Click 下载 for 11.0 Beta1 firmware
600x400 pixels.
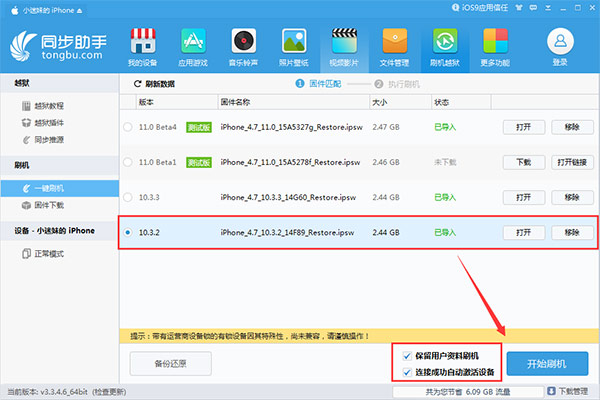[x=523, y=162]
